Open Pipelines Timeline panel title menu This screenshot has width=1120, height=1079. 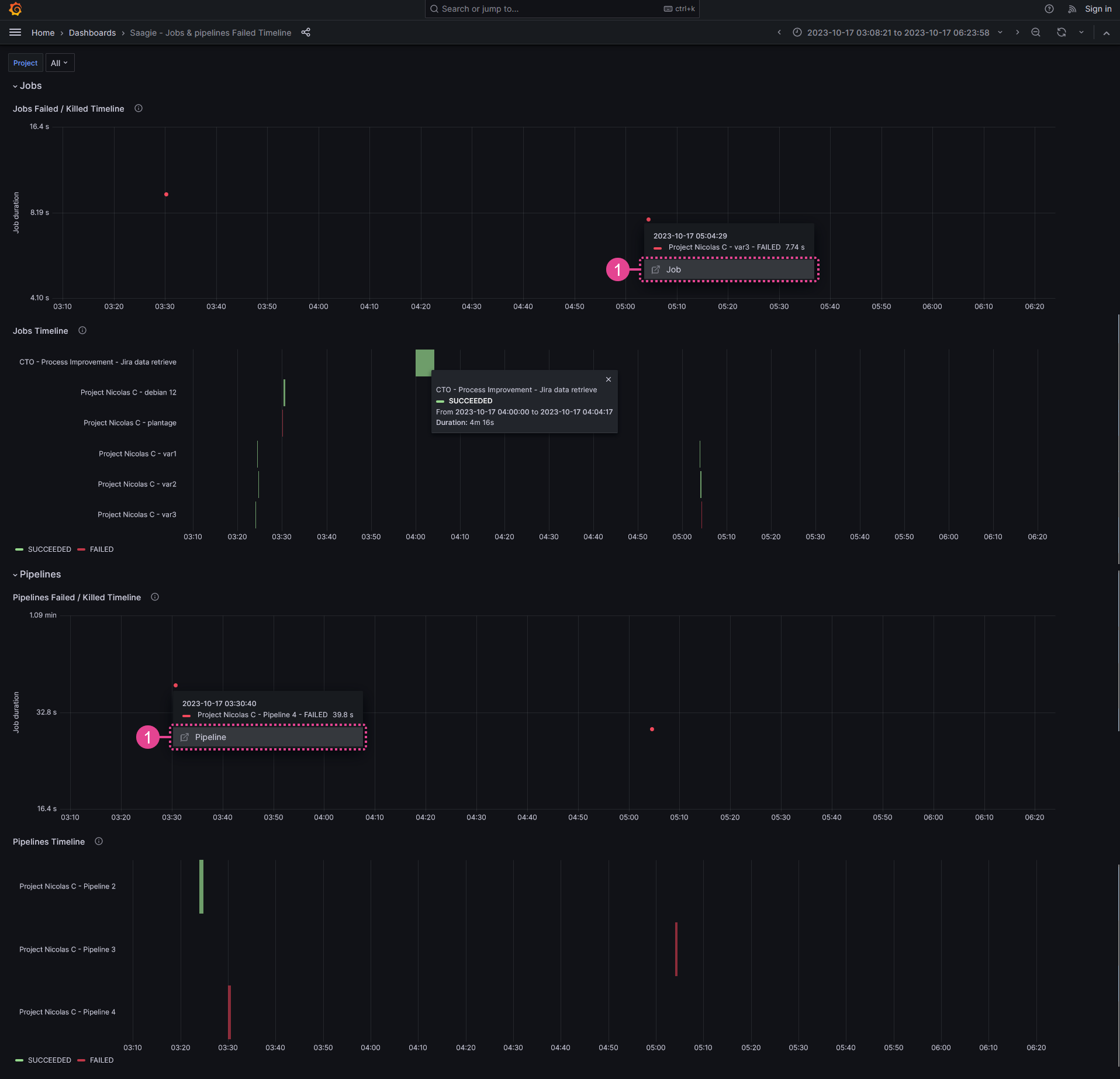pos(49,842)
